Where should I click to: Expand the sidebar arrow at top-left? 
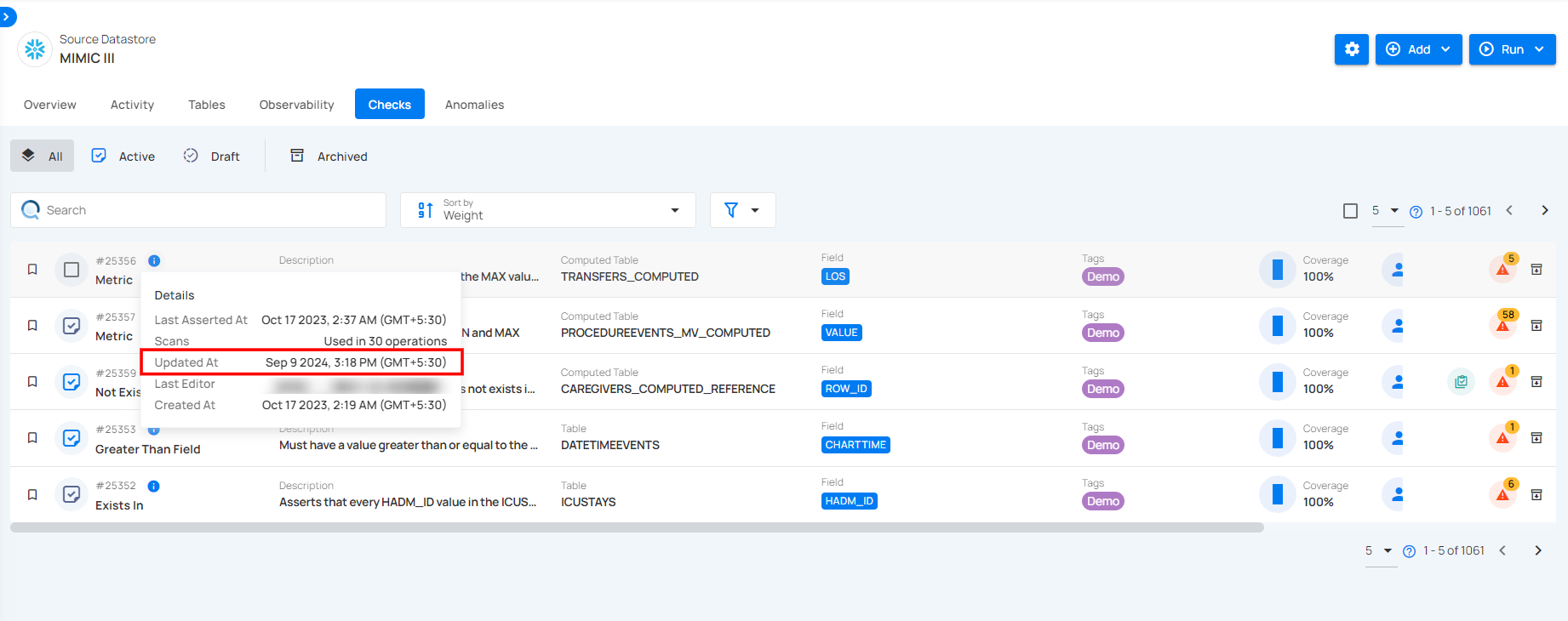6,16
